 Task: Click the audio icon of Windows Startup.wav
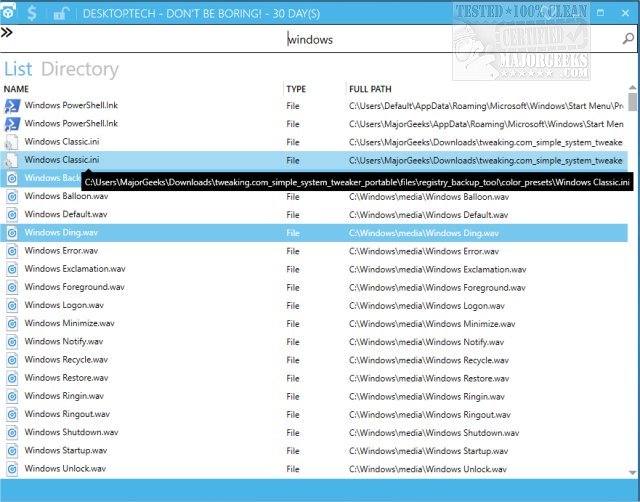point(12,451)
